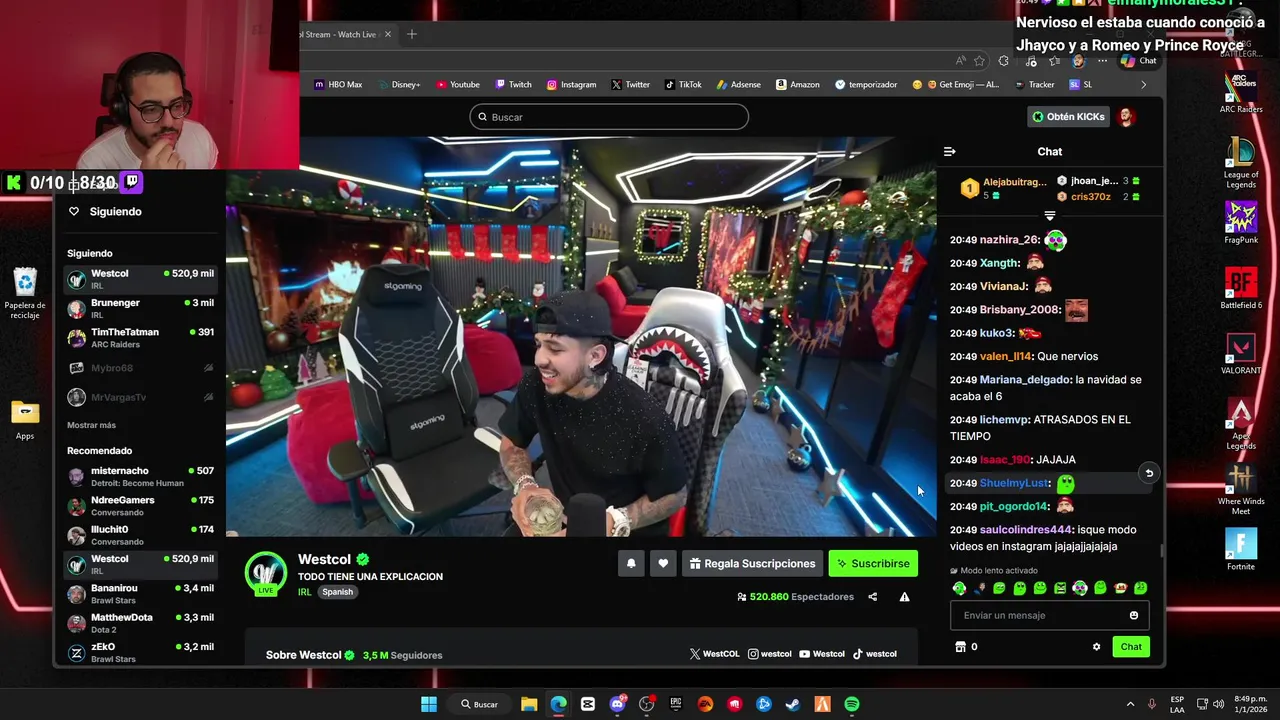
Task: Click the chat scrollbar
Action: pyautogui.click(x=1161, y=551)
